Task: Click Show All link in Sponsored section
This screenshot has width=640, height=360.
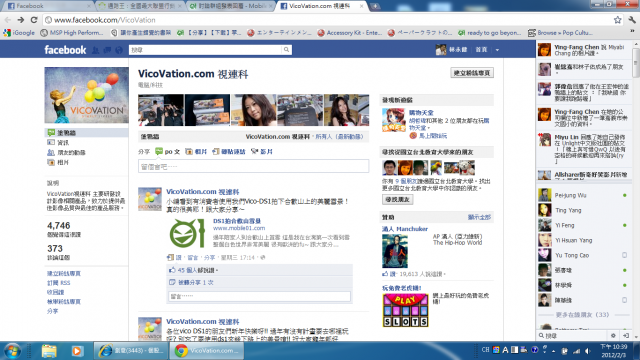Action: 479,217
